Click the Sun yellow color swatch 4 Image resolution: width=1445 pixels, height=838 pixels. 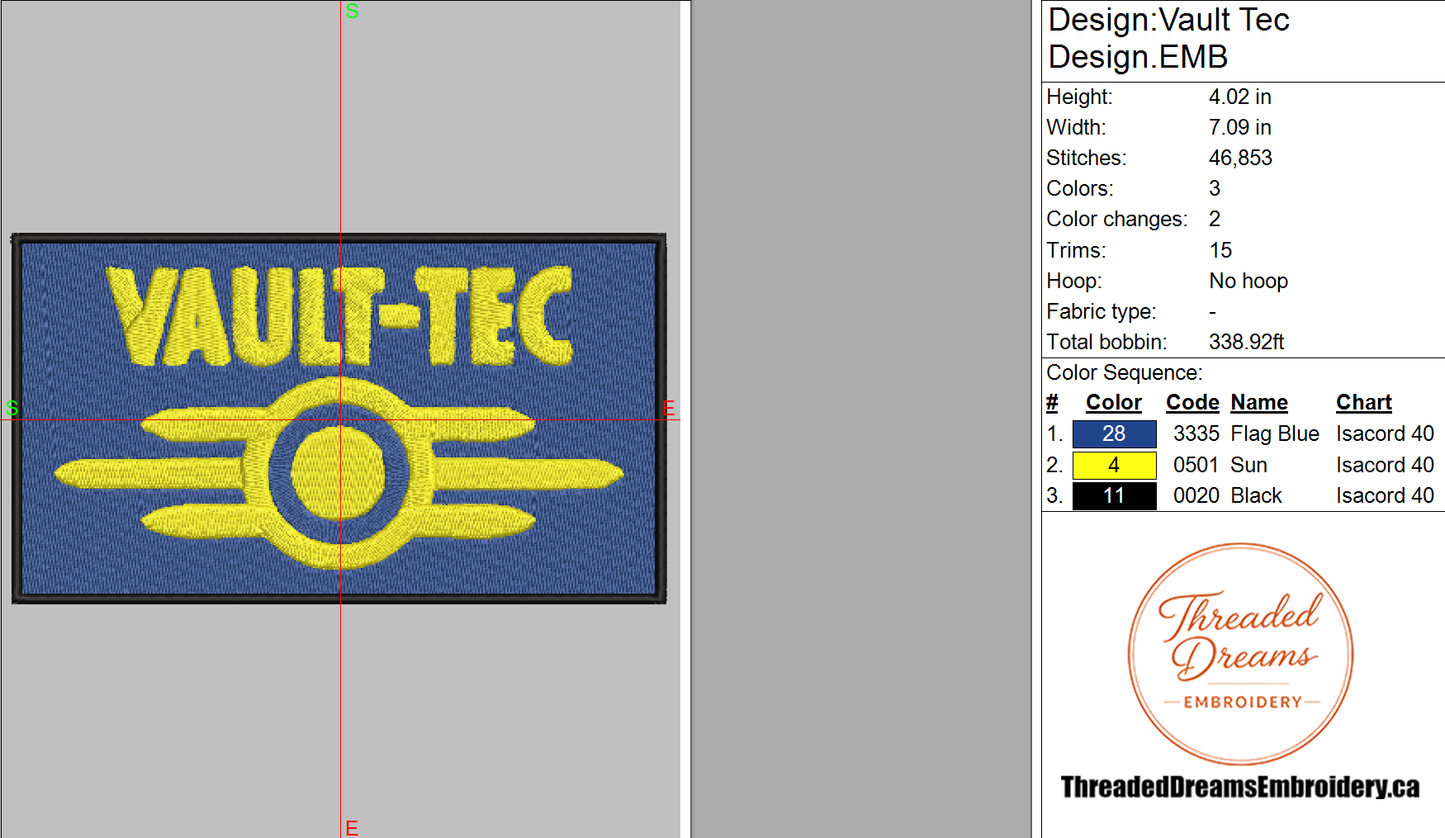point(1114,465)
